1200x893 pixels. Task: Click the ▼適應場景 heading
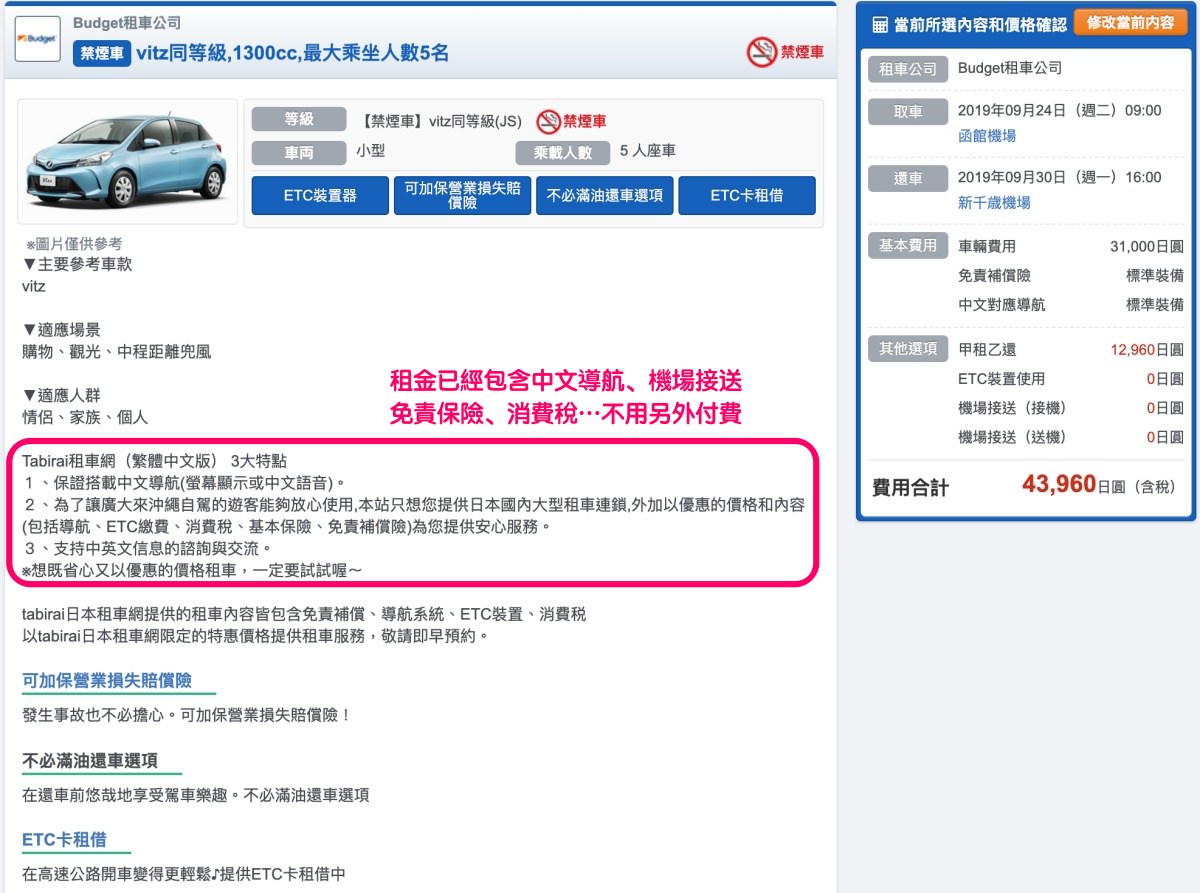point(61,330)
